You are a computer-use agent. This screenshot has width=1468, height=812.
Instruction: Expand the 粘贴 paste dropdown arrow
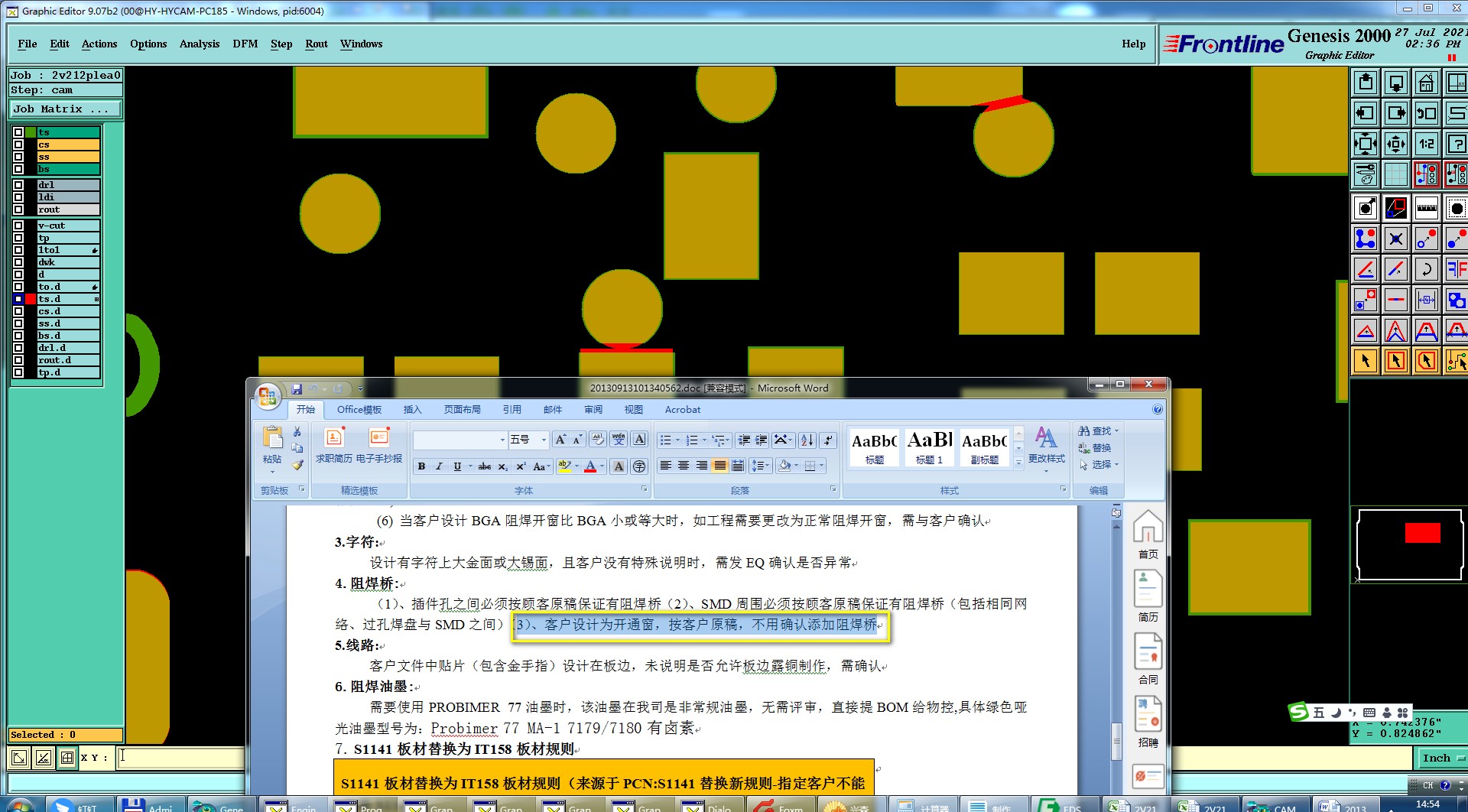tap(272, 472)
